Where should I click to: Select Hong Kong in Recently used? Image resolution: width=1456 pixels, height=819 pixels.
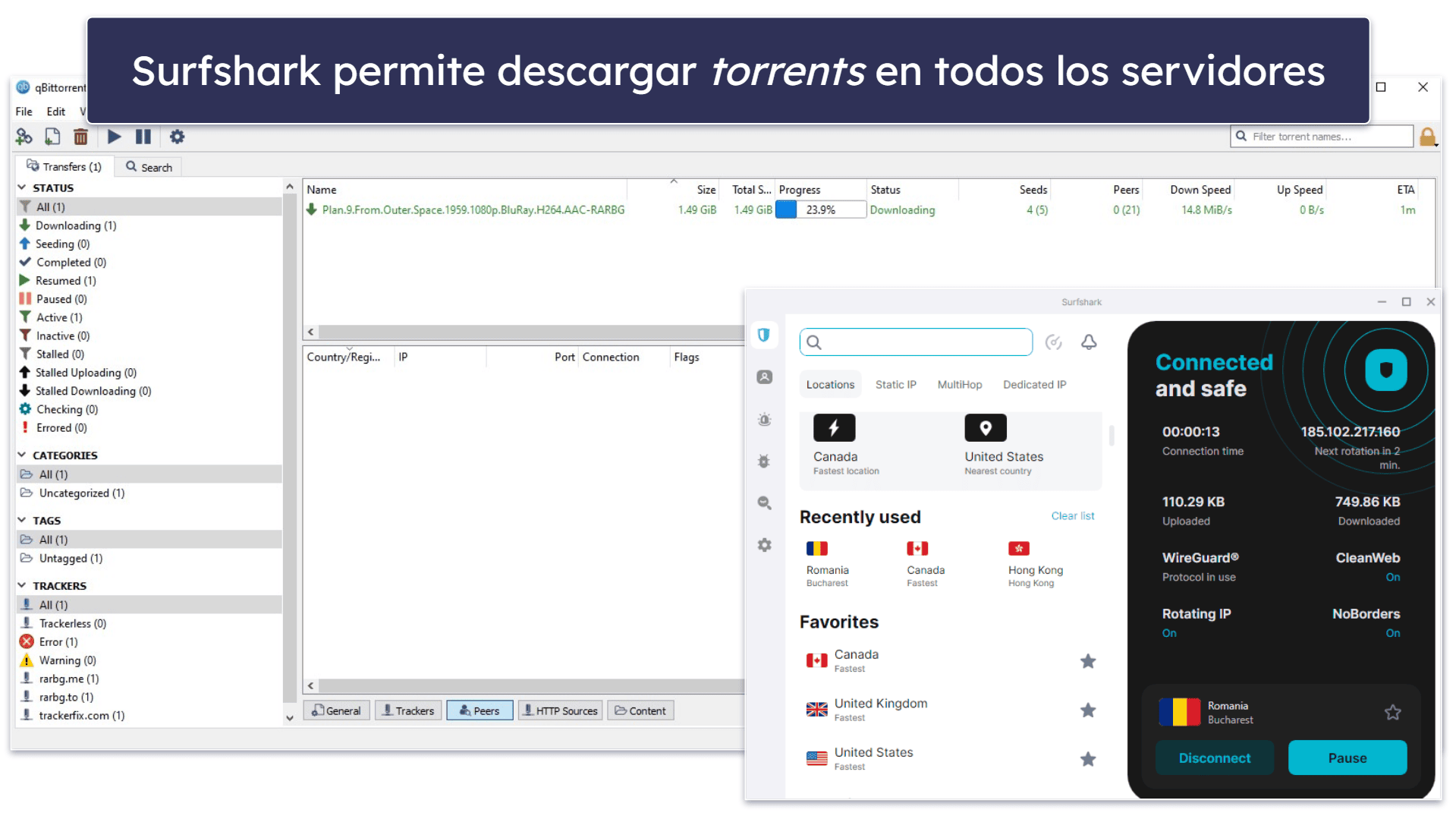[x=1035, y=565]
